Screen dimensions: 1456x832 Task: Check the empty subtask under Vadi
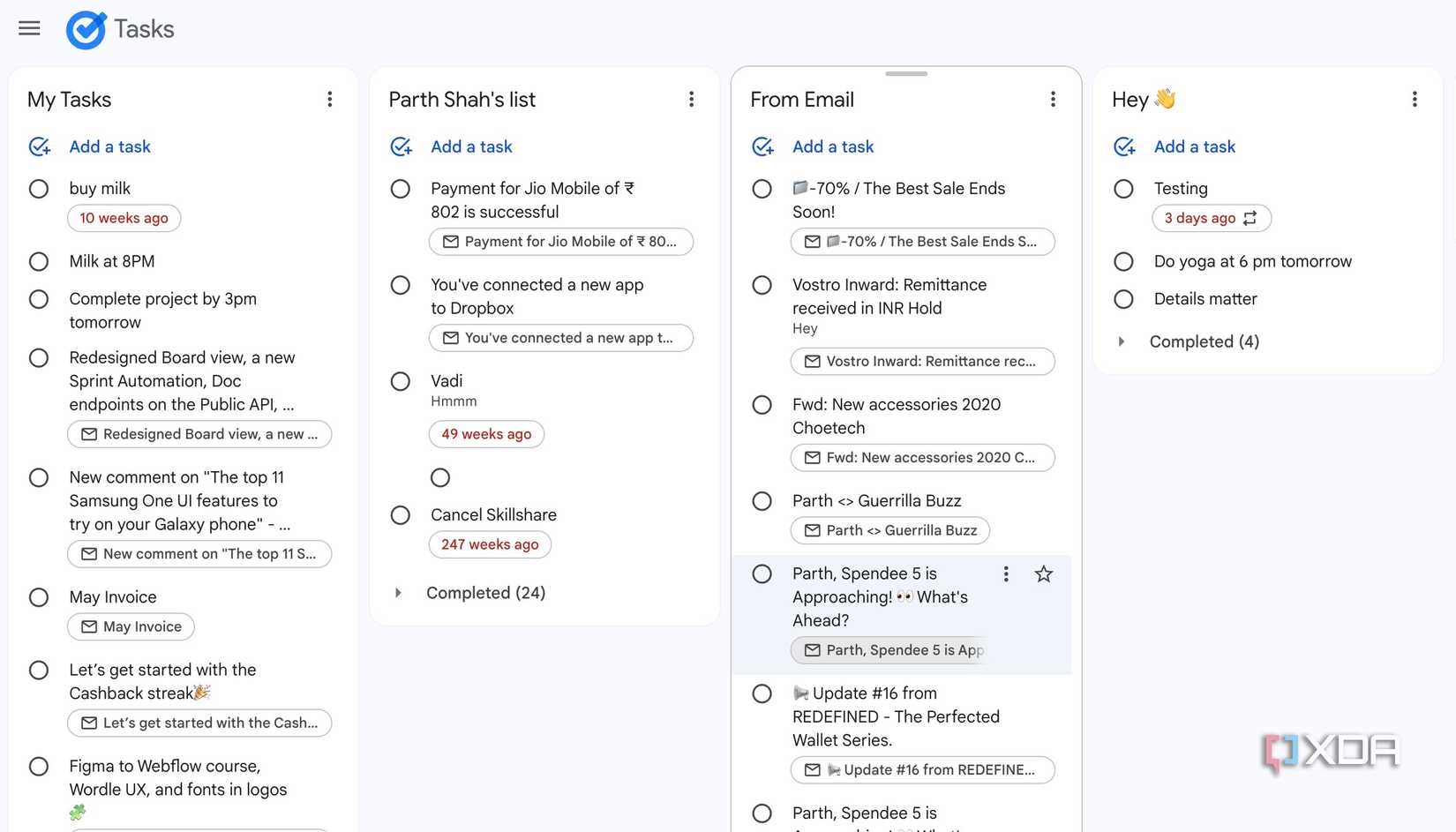point(440,478)
